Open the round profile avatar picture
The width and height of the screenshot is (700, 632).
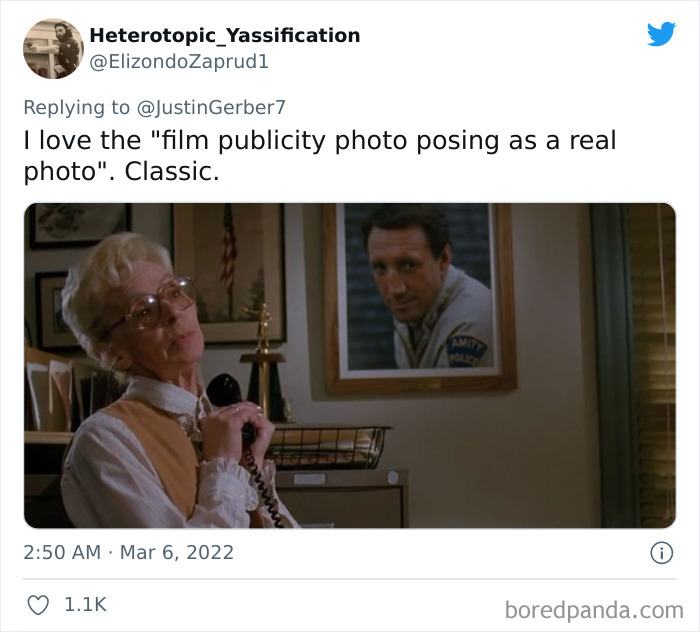[54, 49]
